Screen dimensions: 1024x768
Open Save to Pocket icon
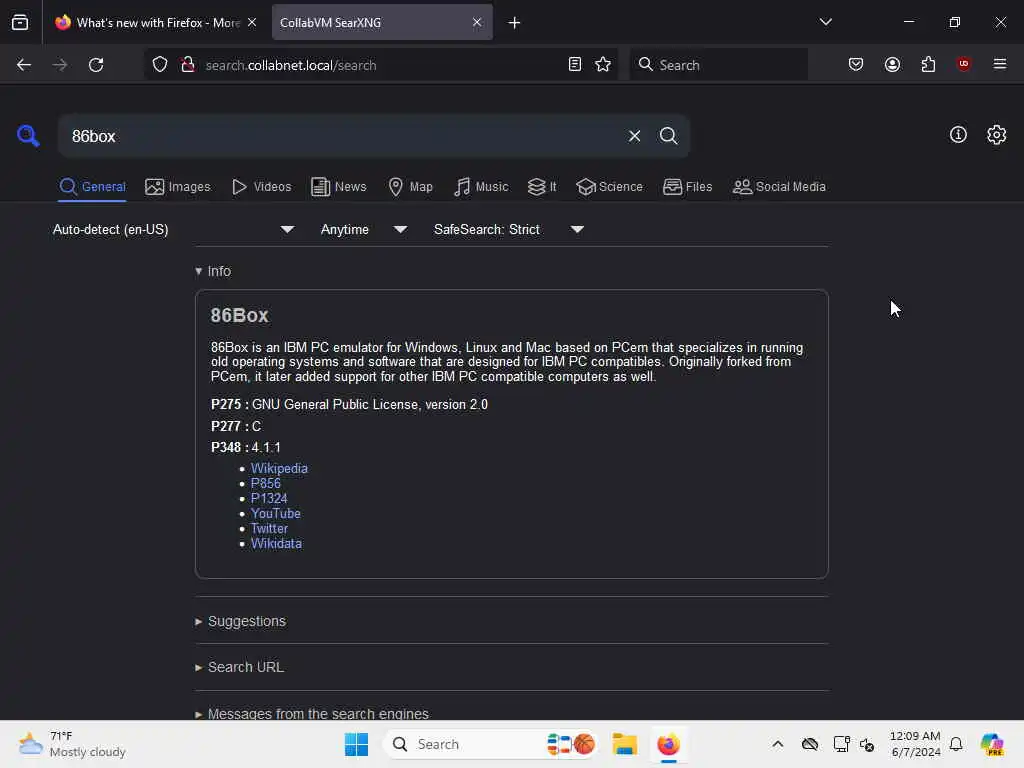(856, 64)
